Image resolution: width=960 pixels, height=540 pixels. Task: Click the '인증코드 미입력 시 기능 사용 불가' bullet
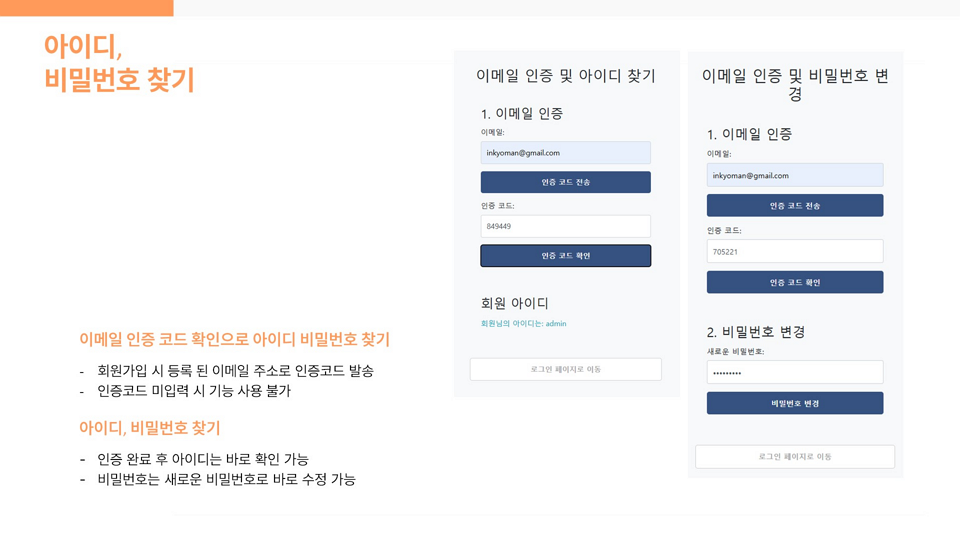194,391
